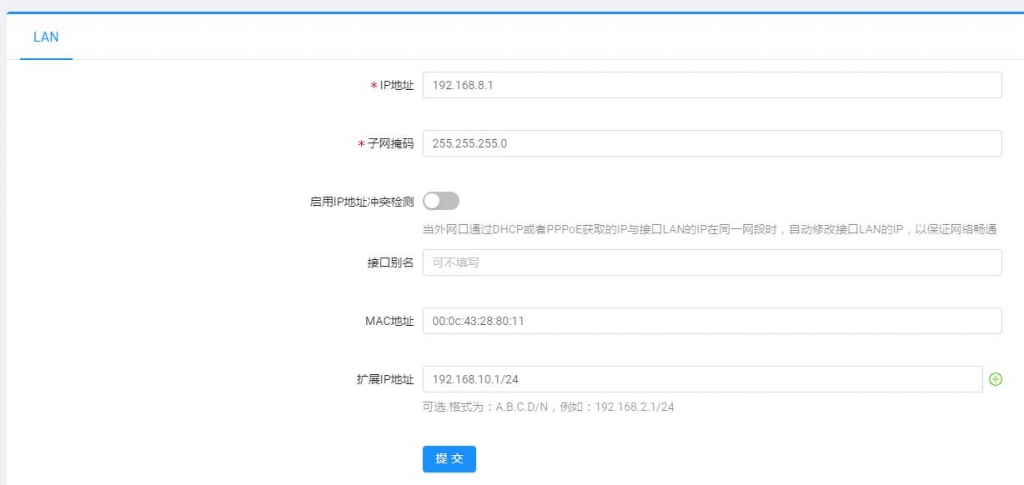
Task: Click the 启用IP地址冲突检测 label text
Action: click(x=362, y=202)
